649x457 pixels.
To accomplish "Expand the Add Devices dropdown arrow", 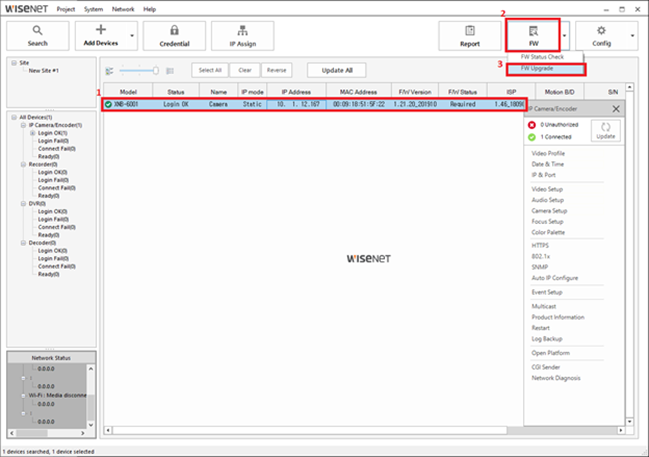I will (131, 36).
